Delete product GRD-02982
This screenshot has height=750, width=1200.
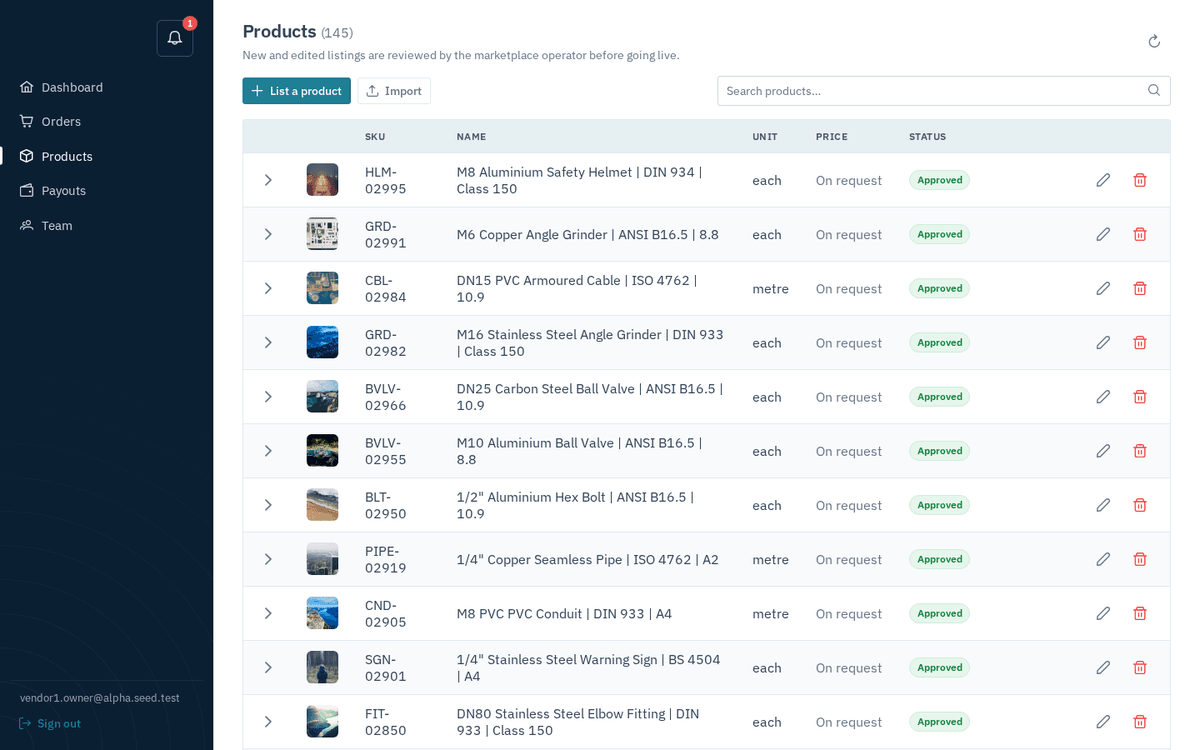click(1140, 342)
